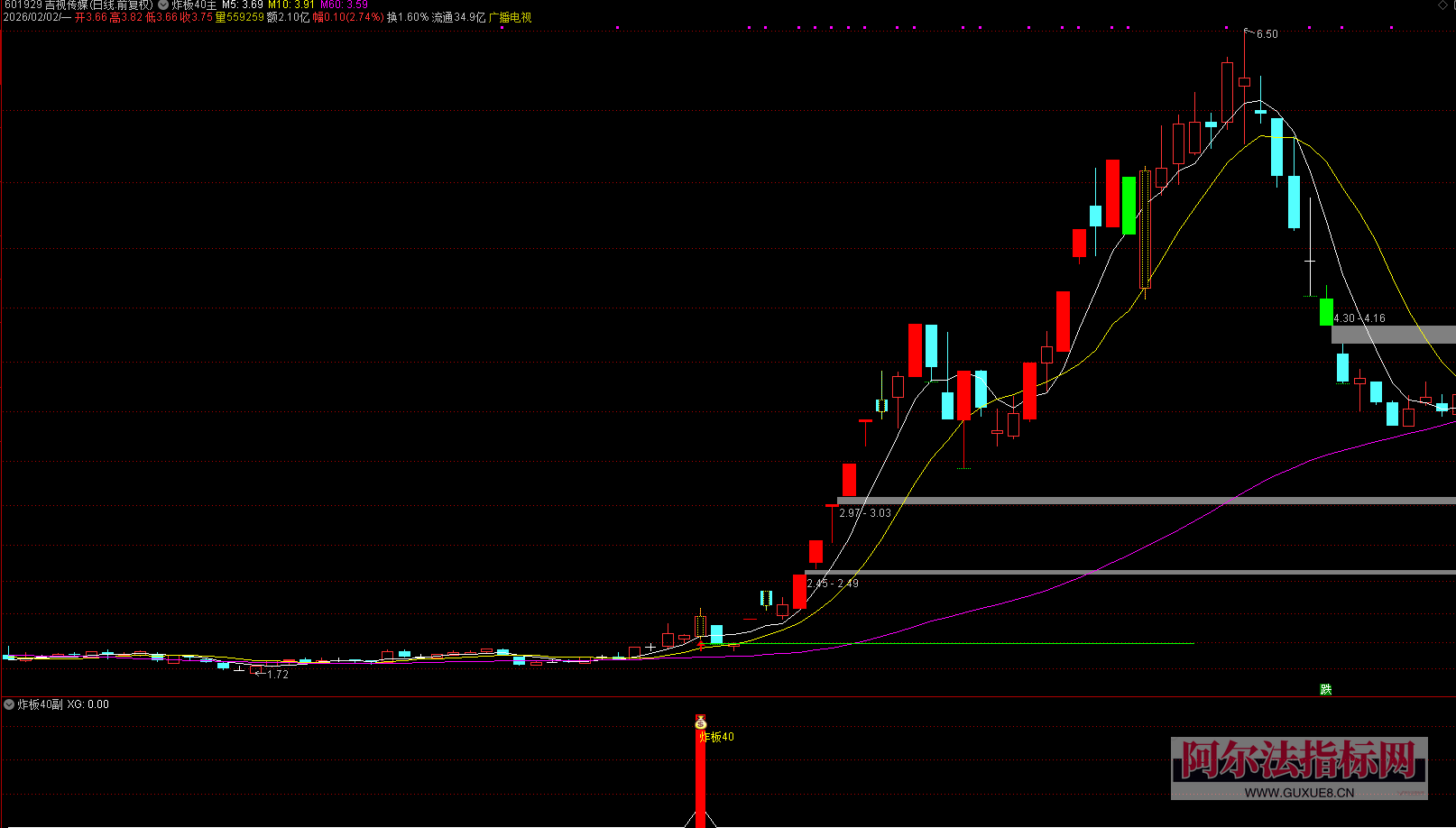The width and height of the screenshot is (1456, 828).
Task: Select the M10 moving average label
Action: coord(290,5)
